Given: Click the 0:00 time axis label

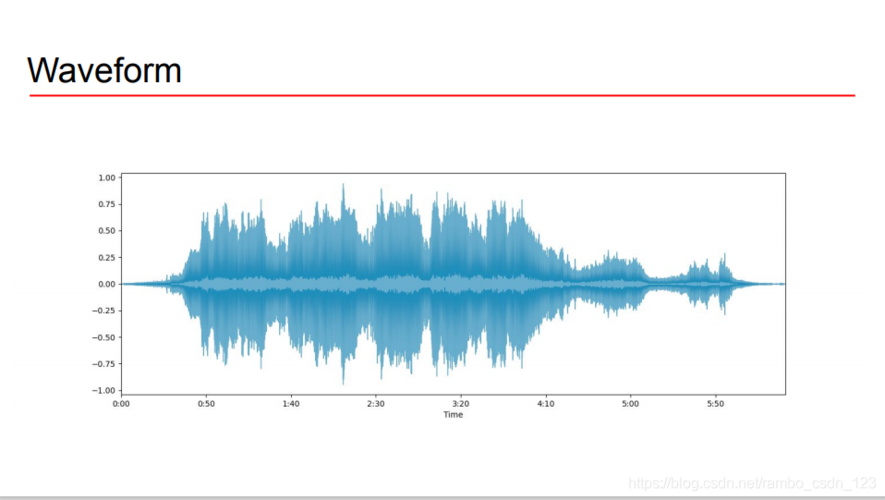Looking at the screenshot, I should coord(121,404).
